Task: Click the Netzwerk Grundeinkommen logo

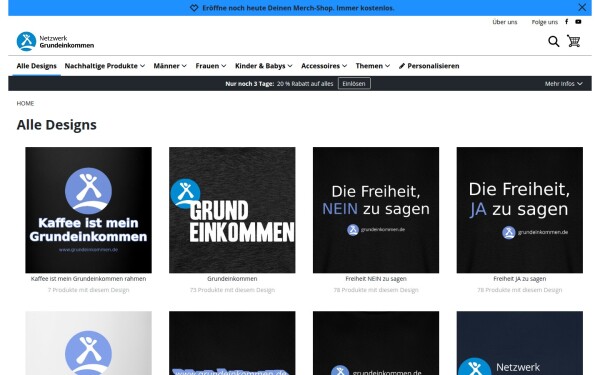Action: coord(55,41)
